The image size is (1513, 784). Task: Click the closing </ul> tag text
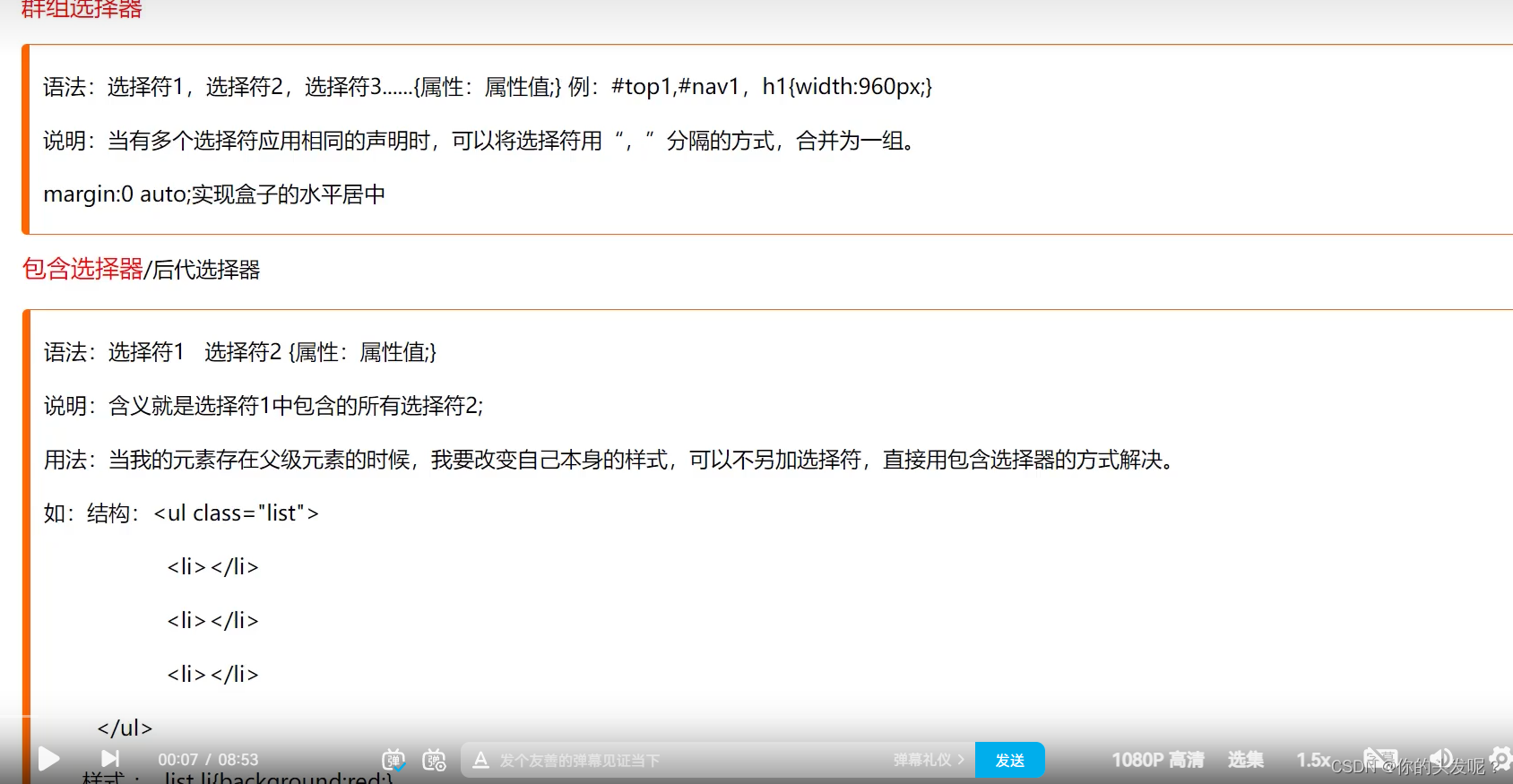click(125, 728)
